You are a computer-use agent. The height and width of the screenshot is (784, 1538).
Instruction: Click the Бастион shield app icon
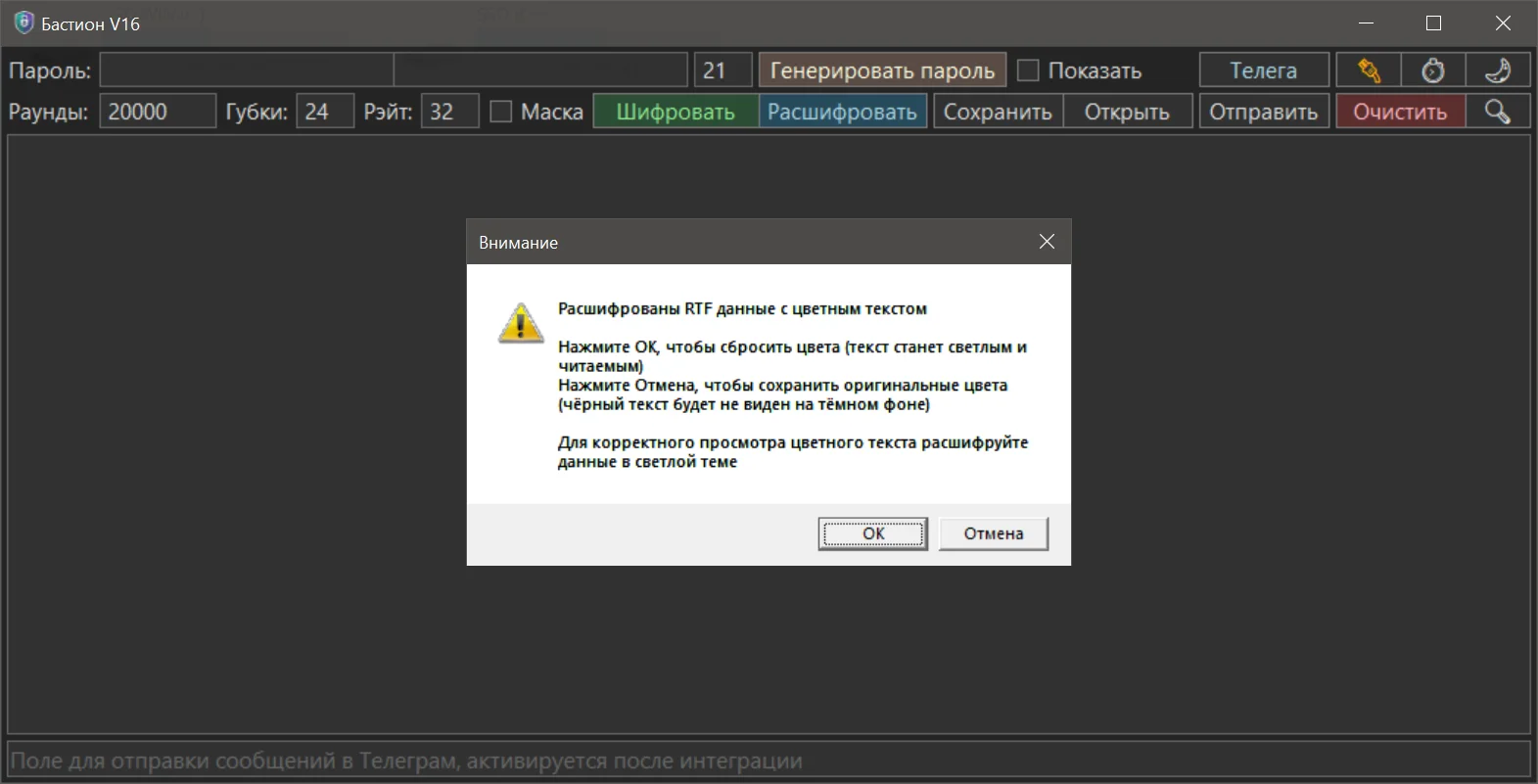click(23, 23)
